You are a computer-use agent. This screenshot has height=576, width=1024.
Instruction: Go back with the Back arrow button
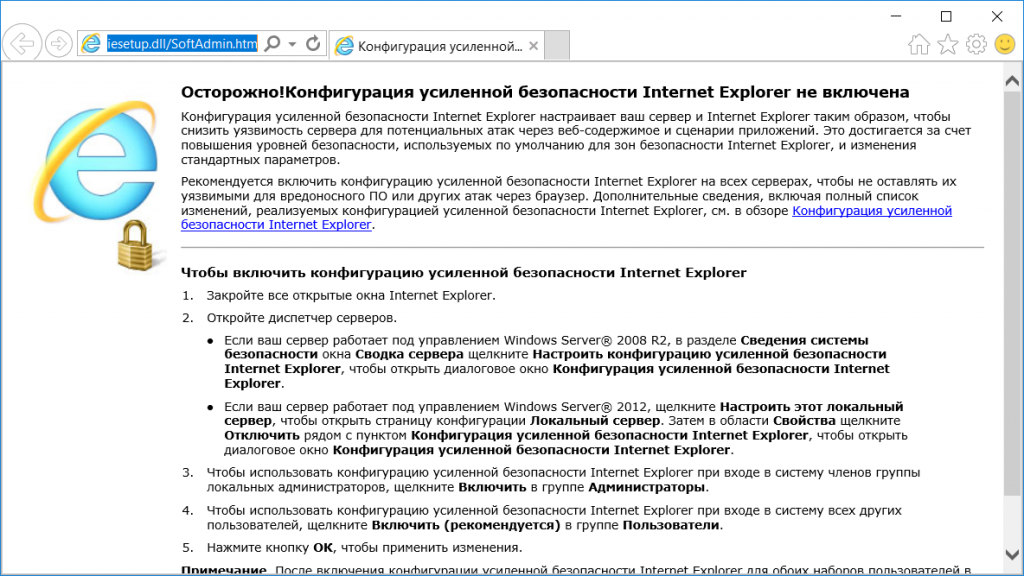[22, 44]
